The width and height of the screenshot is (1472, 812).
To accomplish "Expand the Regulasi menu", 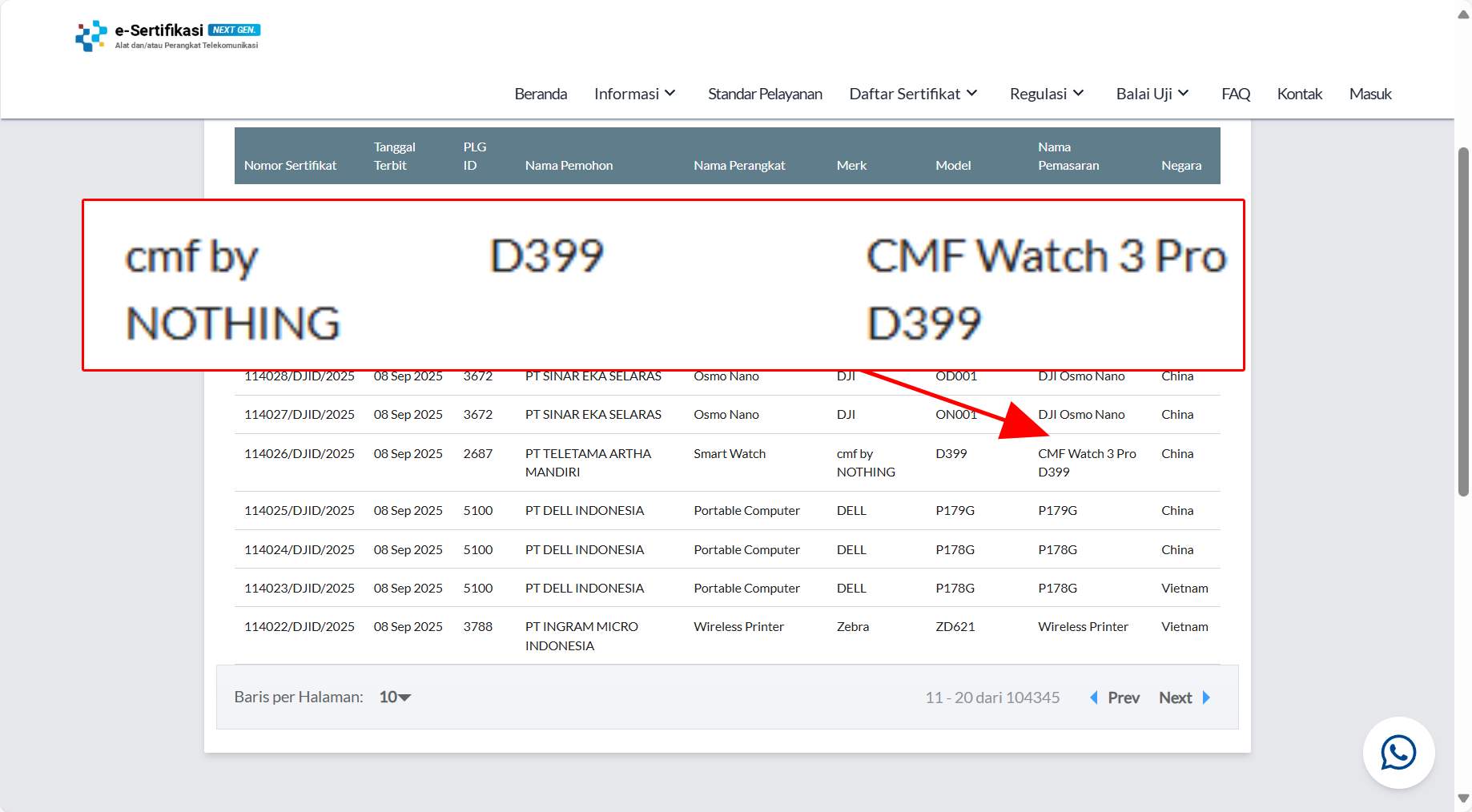I will pos(1047,94).
